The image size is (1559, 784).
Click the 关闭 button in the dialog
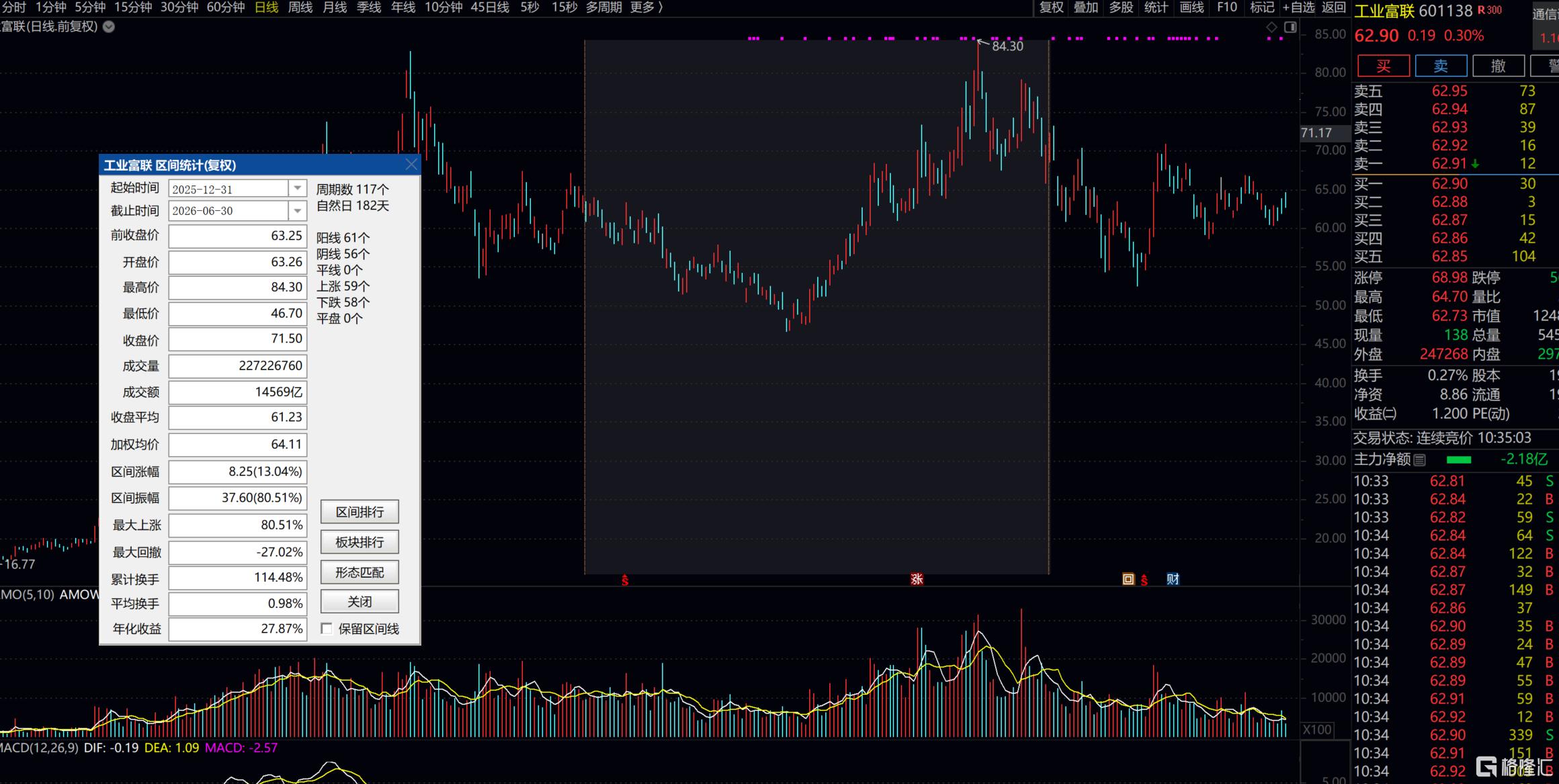pos(360,601)
